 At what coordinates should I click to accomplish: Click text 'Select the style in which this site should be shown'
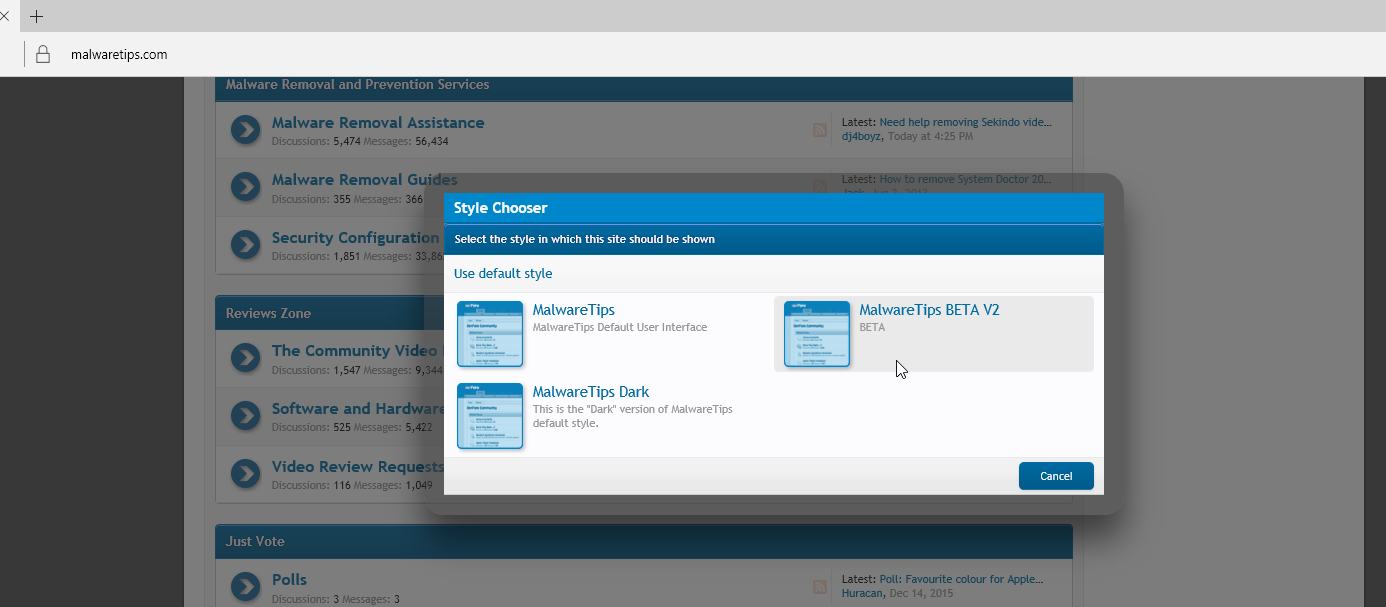pos(584,239)
